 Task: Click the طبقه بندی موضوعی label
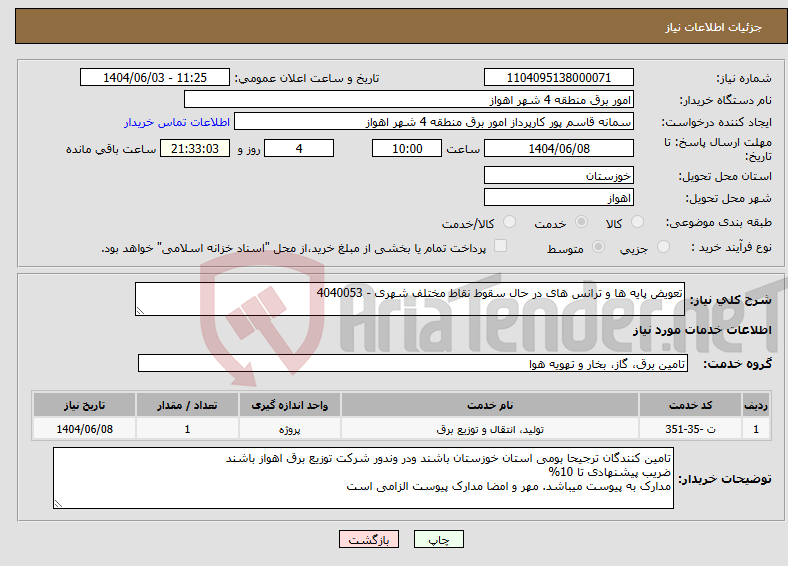(x=719, y=222)
